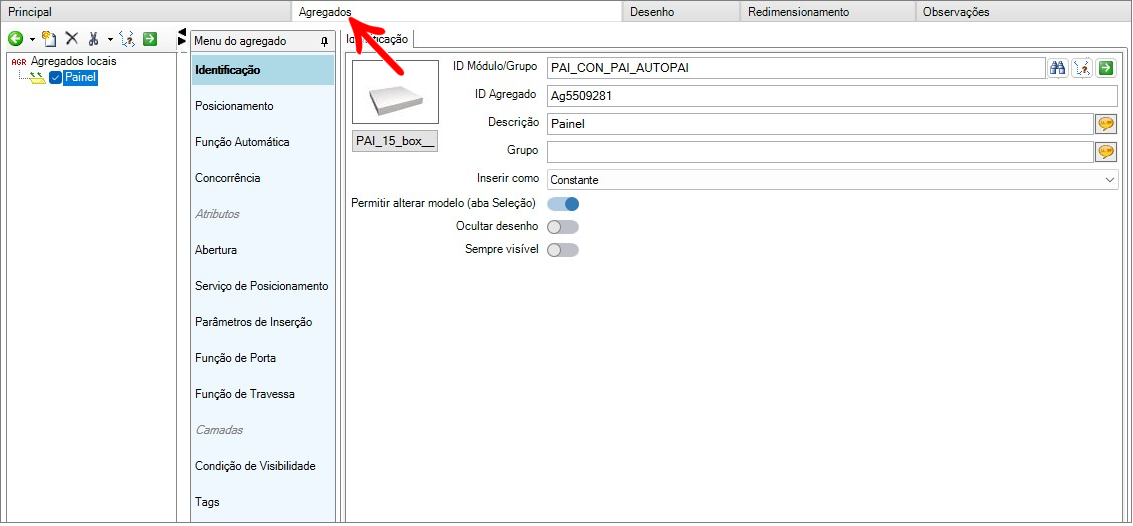
Task: Open the Inserir como dropdown
Action: tap(832, 180)
